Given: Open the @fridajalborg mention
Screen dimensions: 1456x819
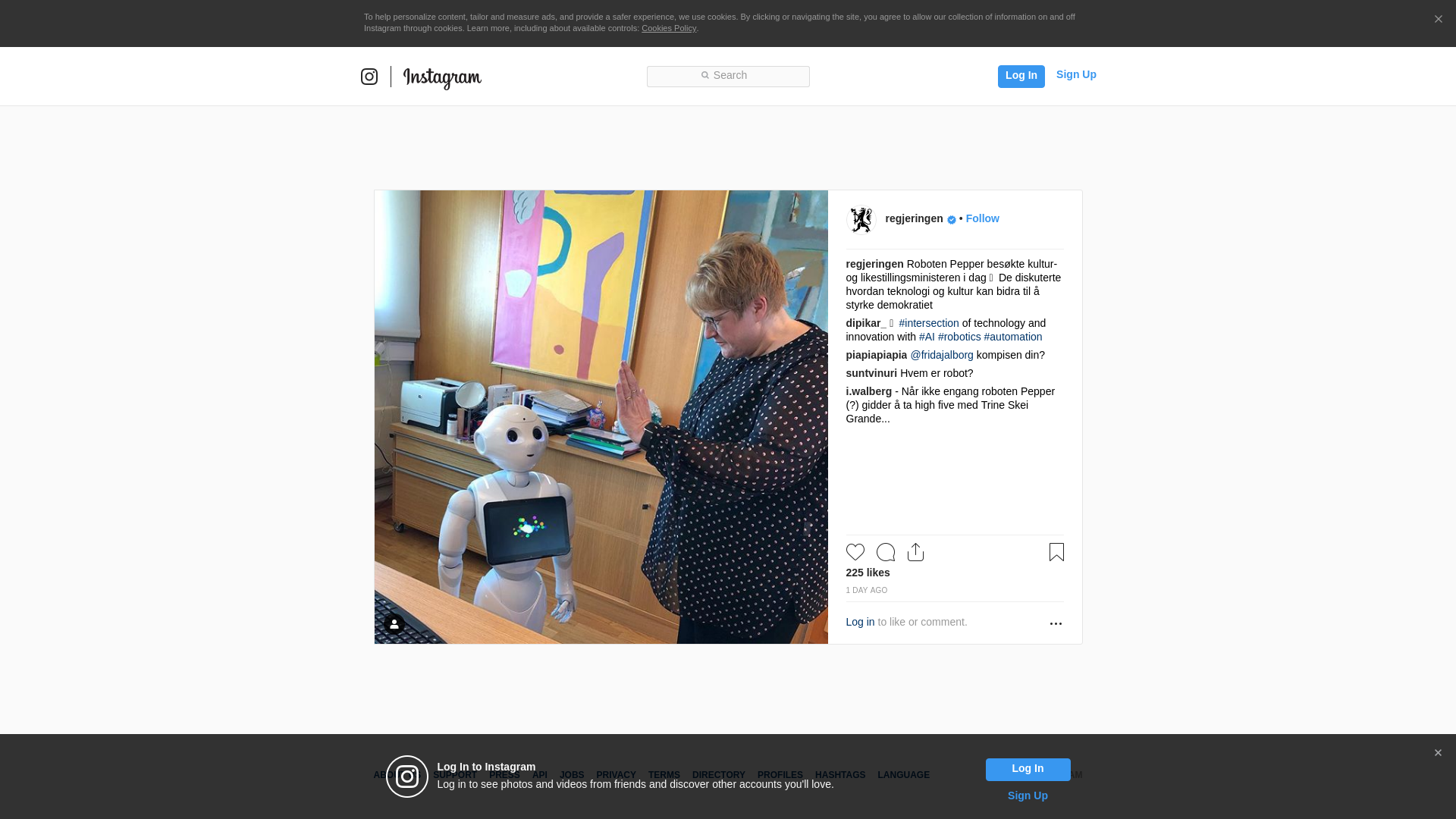Looking at the screenshot, I should click(x=942, y=355).
